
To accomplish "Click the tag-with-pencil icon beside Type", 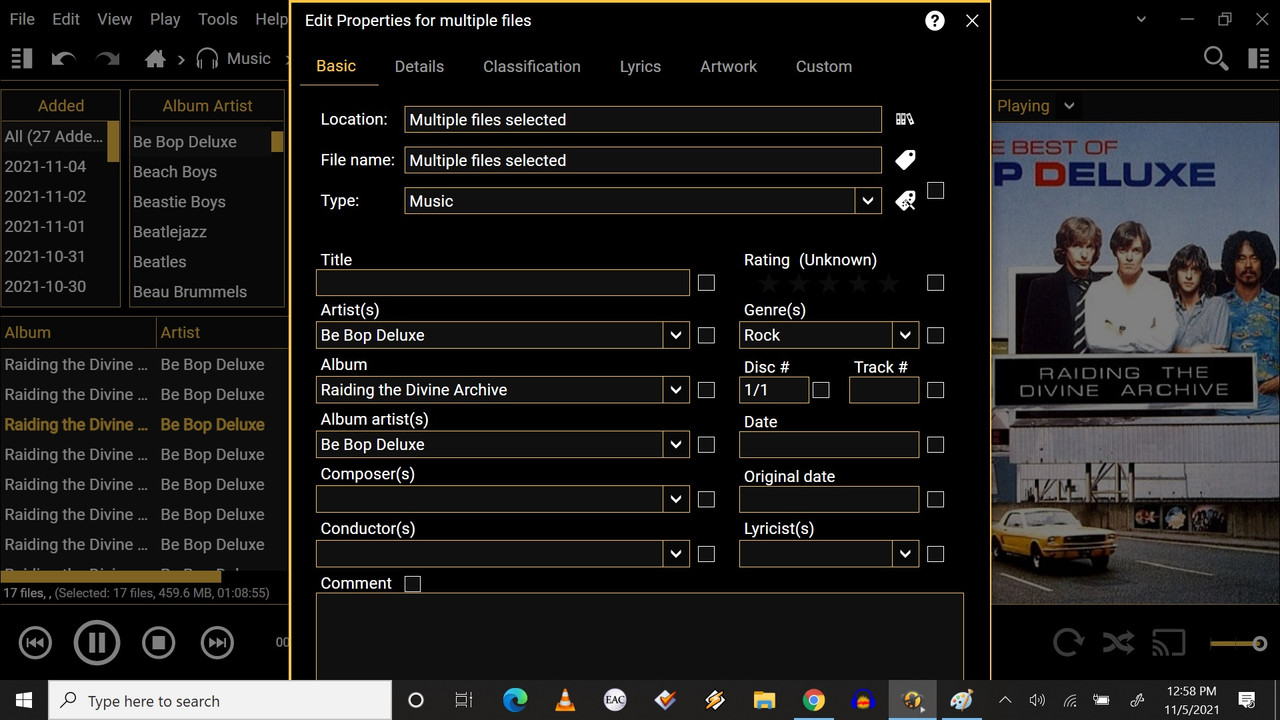I will click(x=905, y=201).
